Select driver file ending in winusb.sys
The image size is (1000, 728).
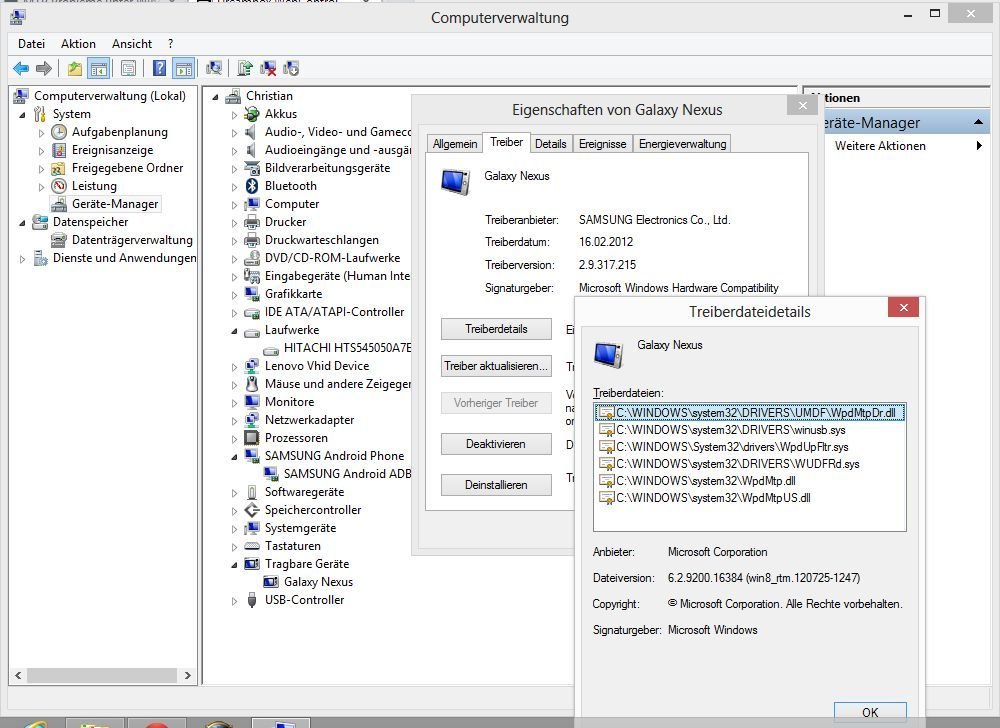tap(730, 430)
